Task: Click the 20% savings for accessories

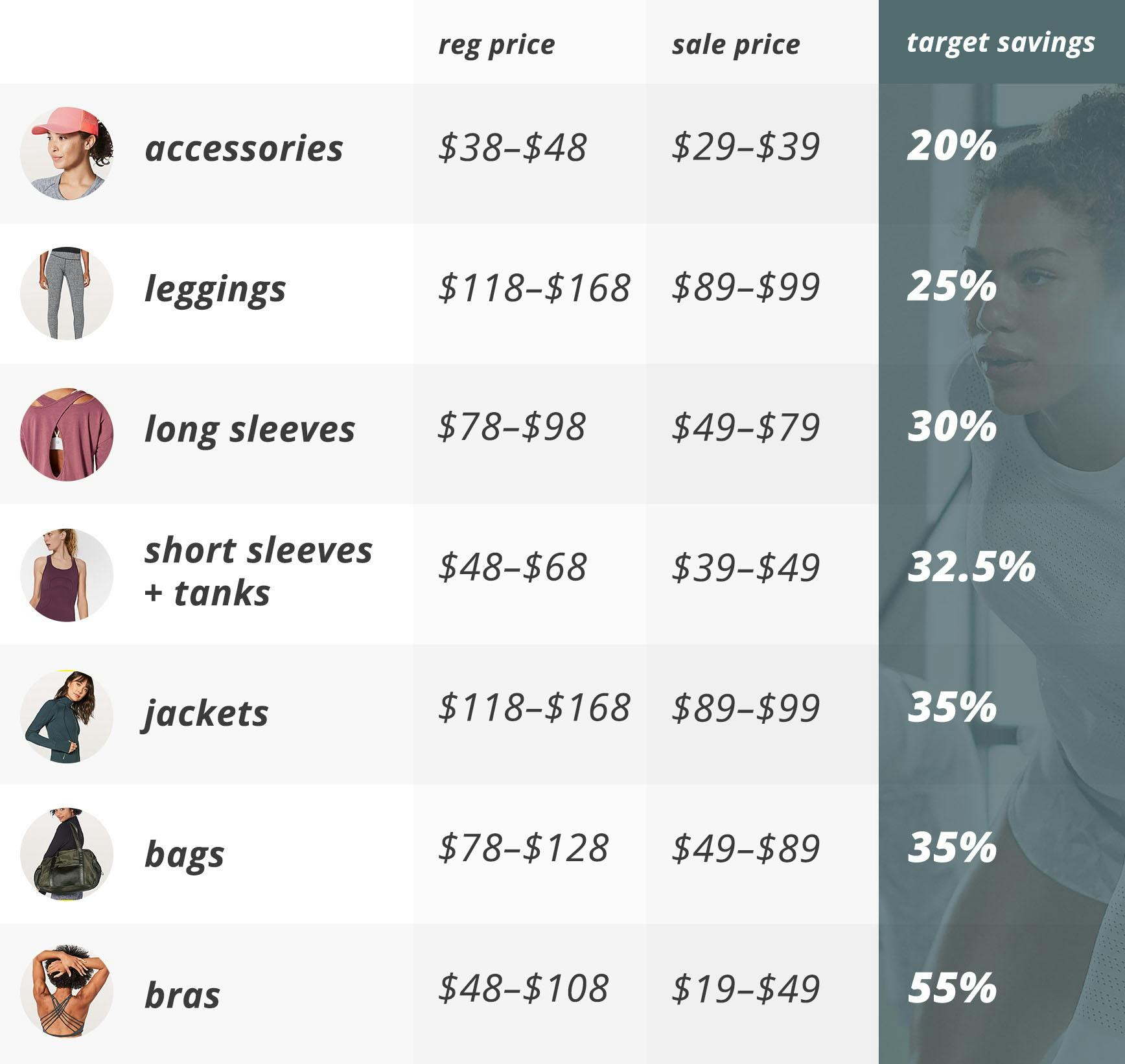Action: tap(951, 146)
